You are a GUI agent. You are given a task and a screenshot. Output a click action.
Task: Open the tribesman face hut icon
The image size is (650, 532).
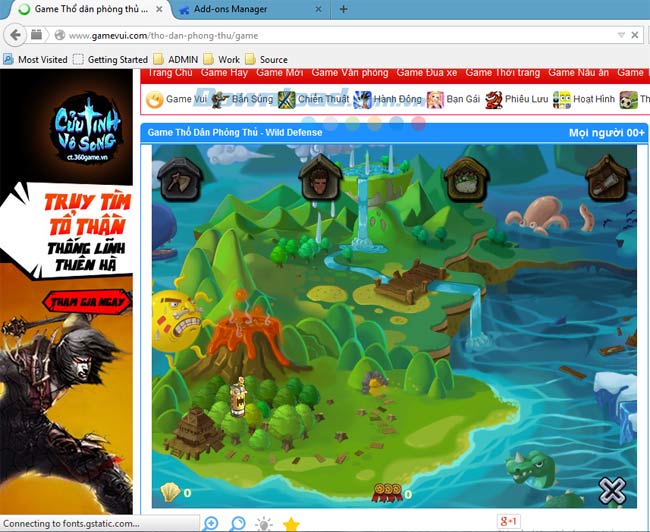pos(320,177)
